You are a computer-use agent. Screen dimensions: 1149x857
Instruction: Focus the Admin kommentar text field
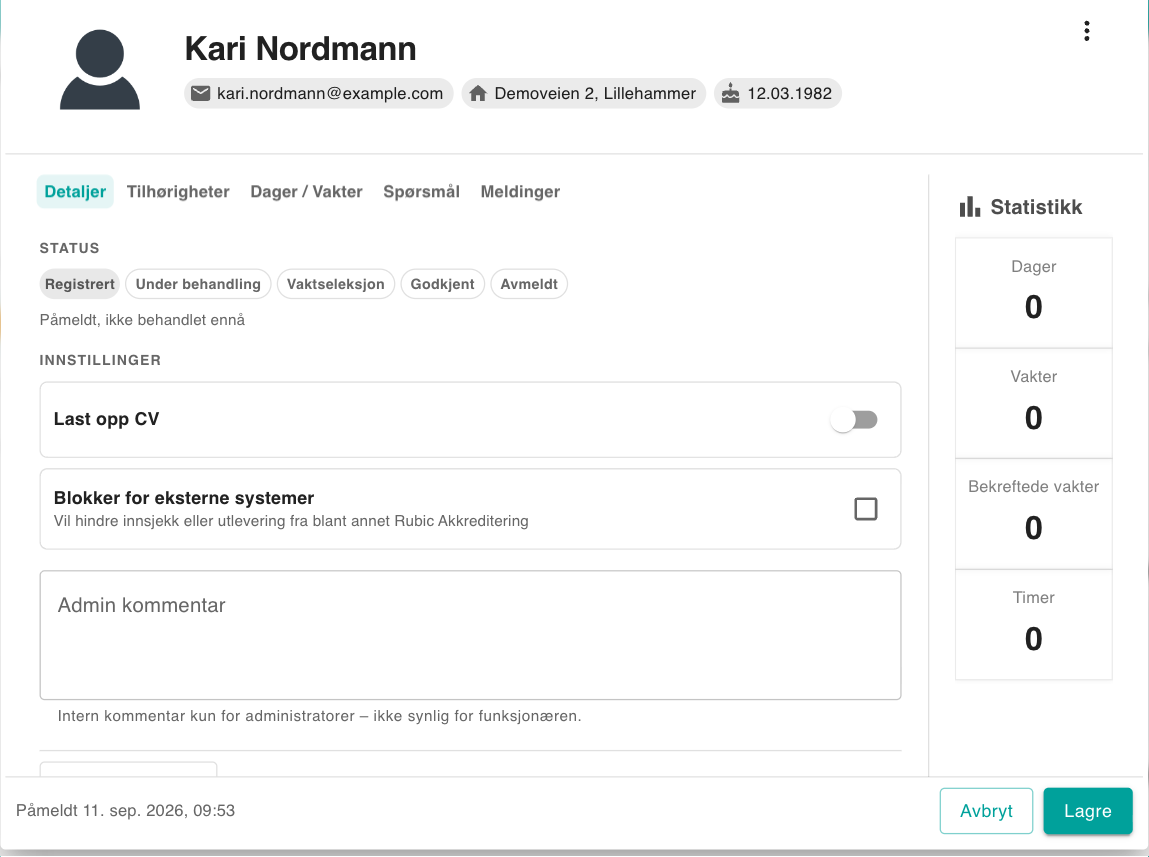click(x=470, y=635)
